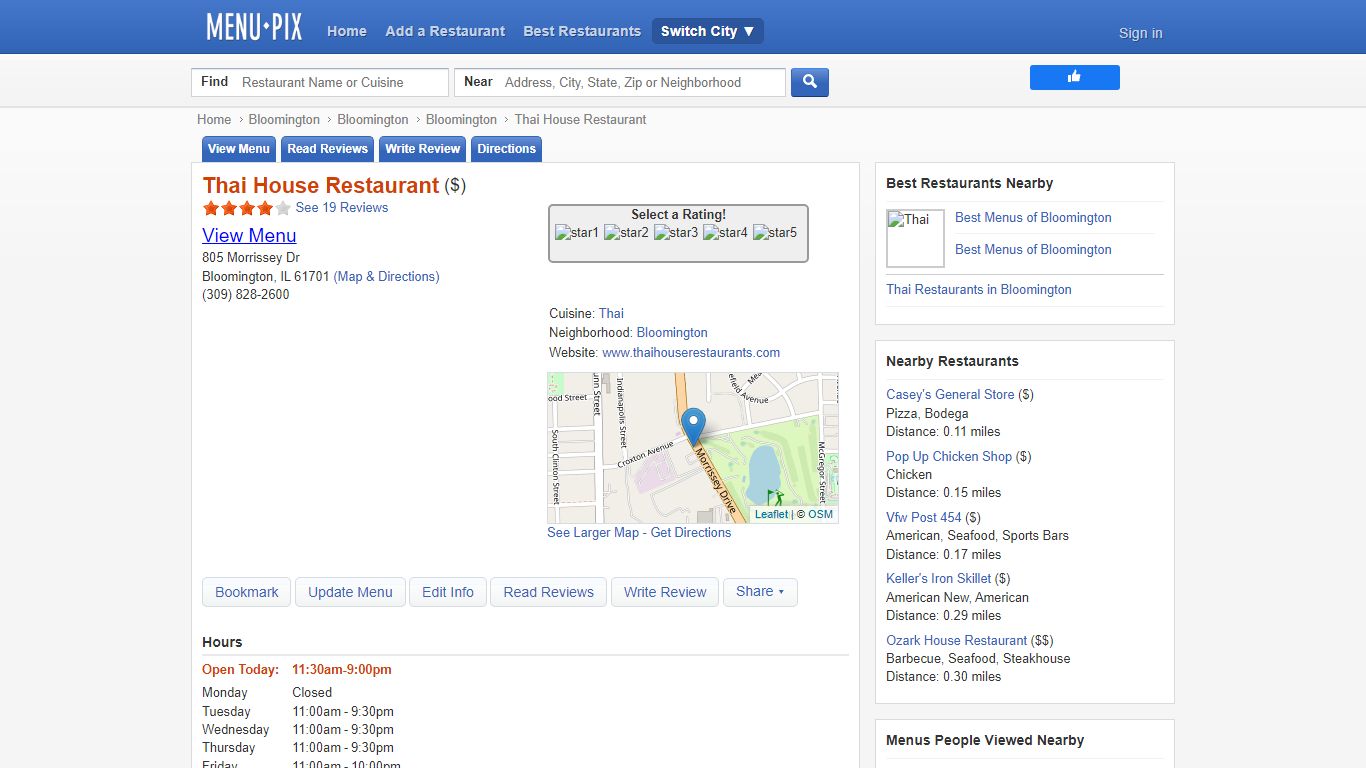Open Pop Up Chicken Shop listing
Image resolution: width=1366 pixels, height=768 pixels.
949,457
